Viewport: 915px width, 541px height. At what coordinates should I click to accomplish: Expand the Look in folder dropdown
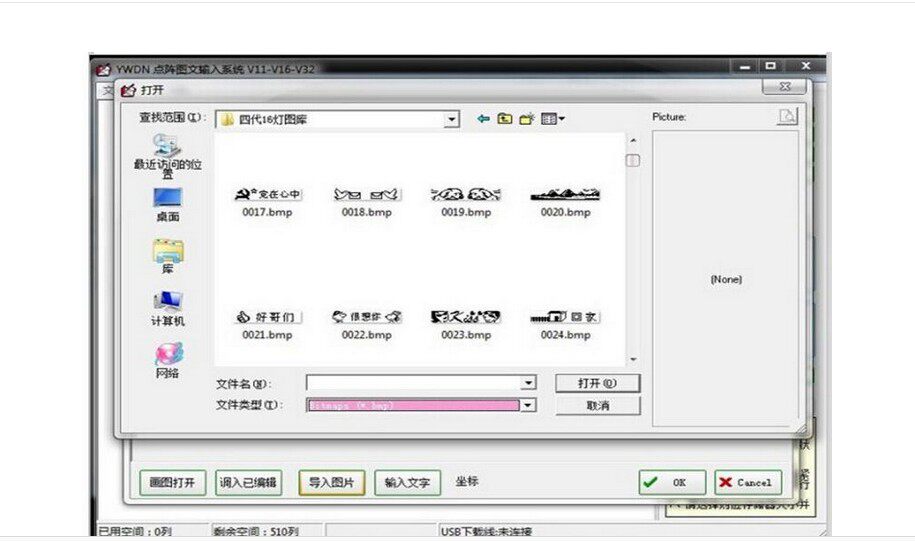[452, 120]
